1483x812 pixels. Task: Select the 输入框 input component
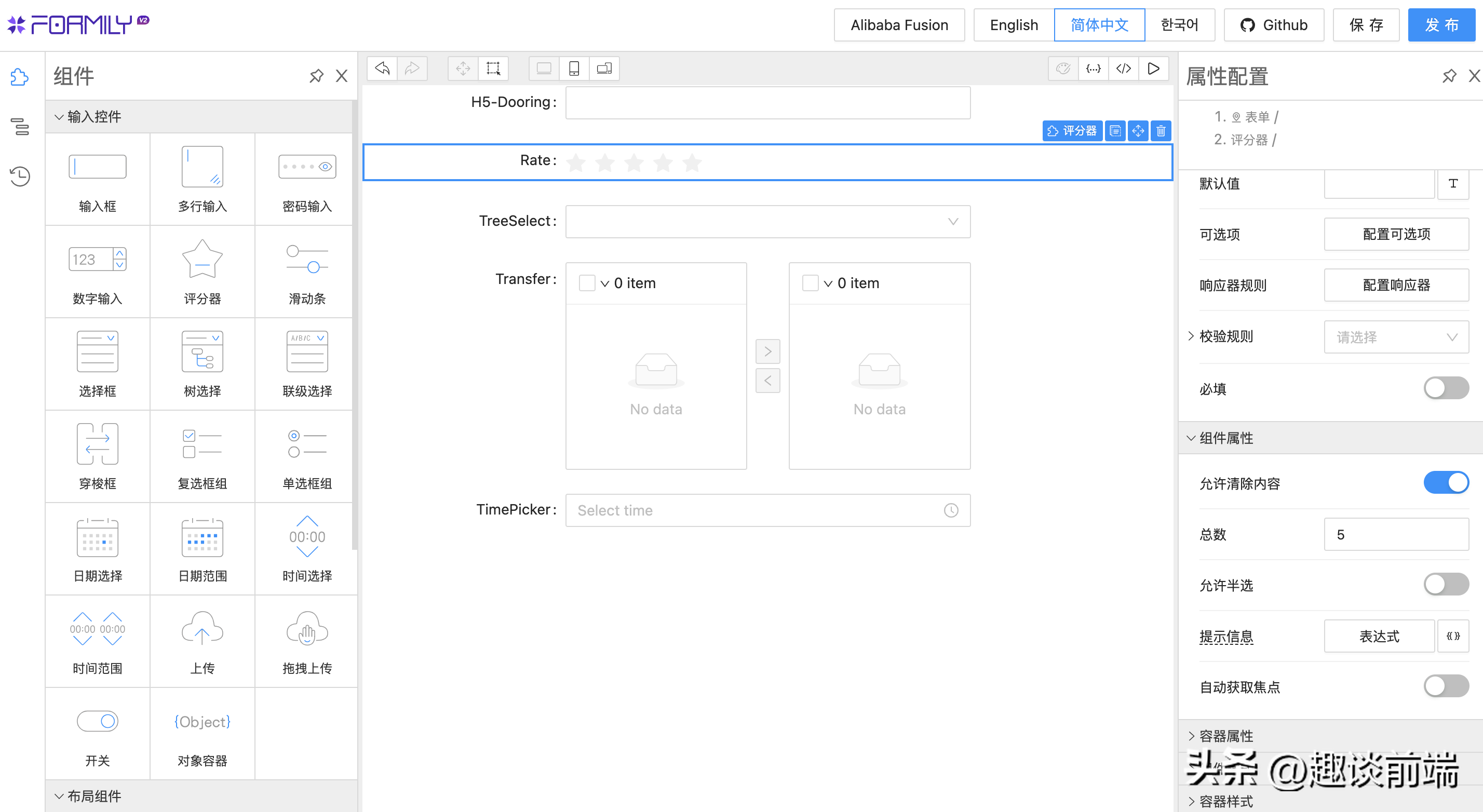[97, 180]
